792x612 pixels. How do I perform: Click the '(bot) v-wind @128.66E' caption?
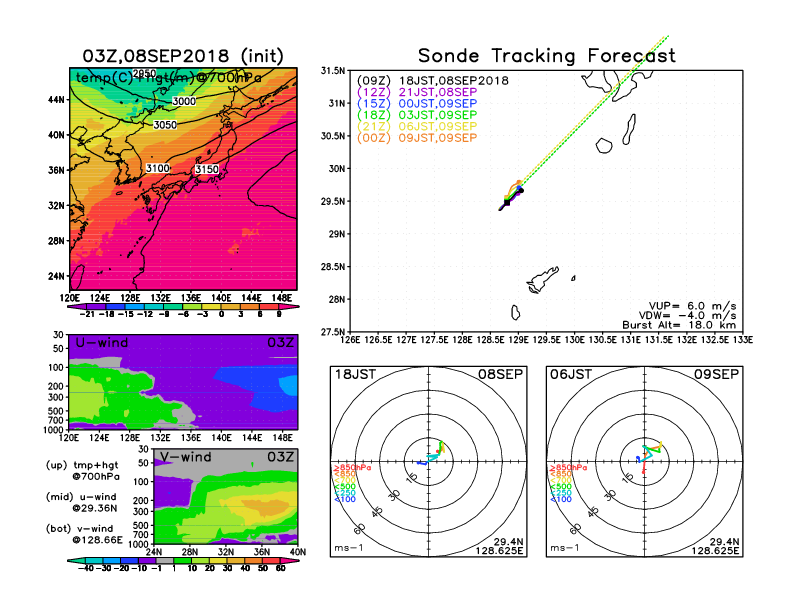click(x=84, y=534)
